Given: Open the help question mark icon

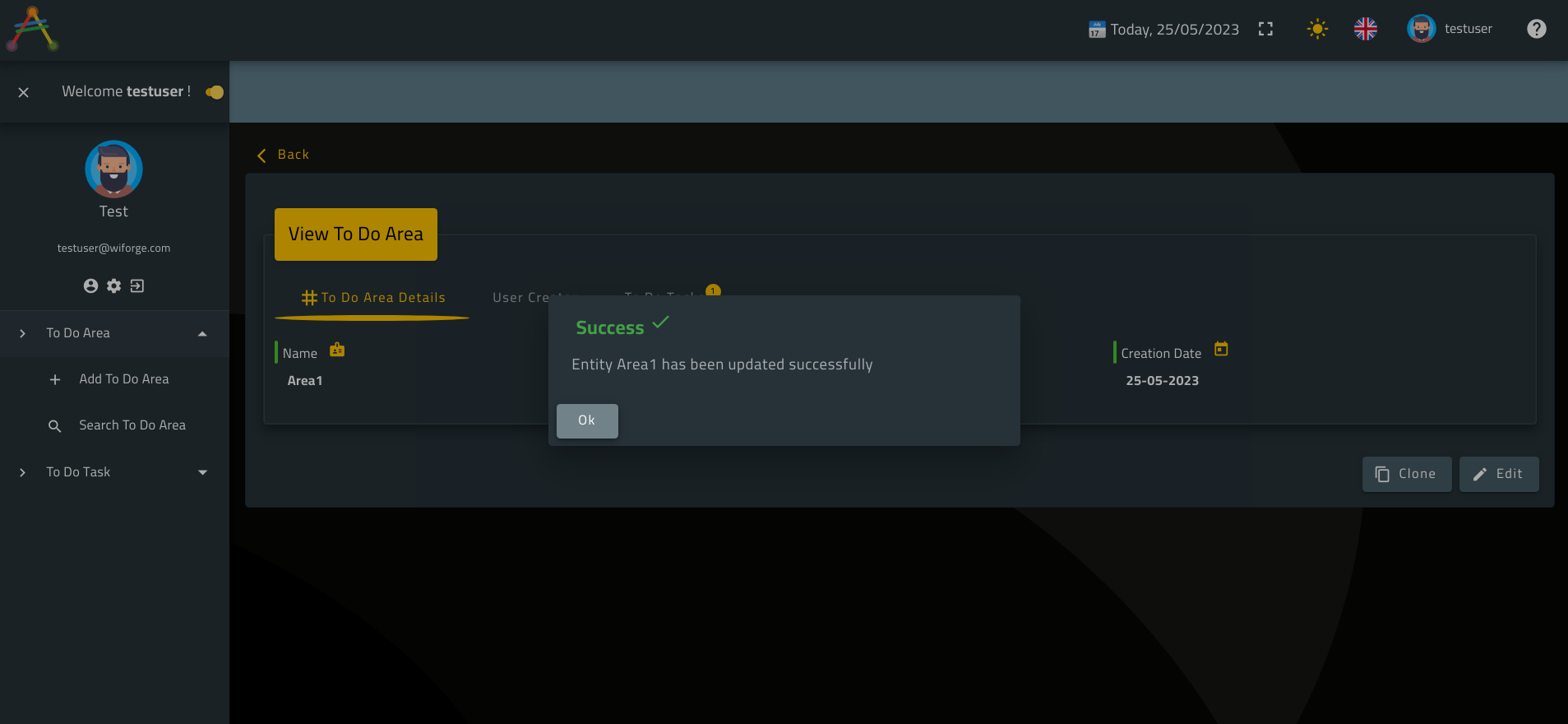Looking at the screenshot, I should tap(1536, 29).
